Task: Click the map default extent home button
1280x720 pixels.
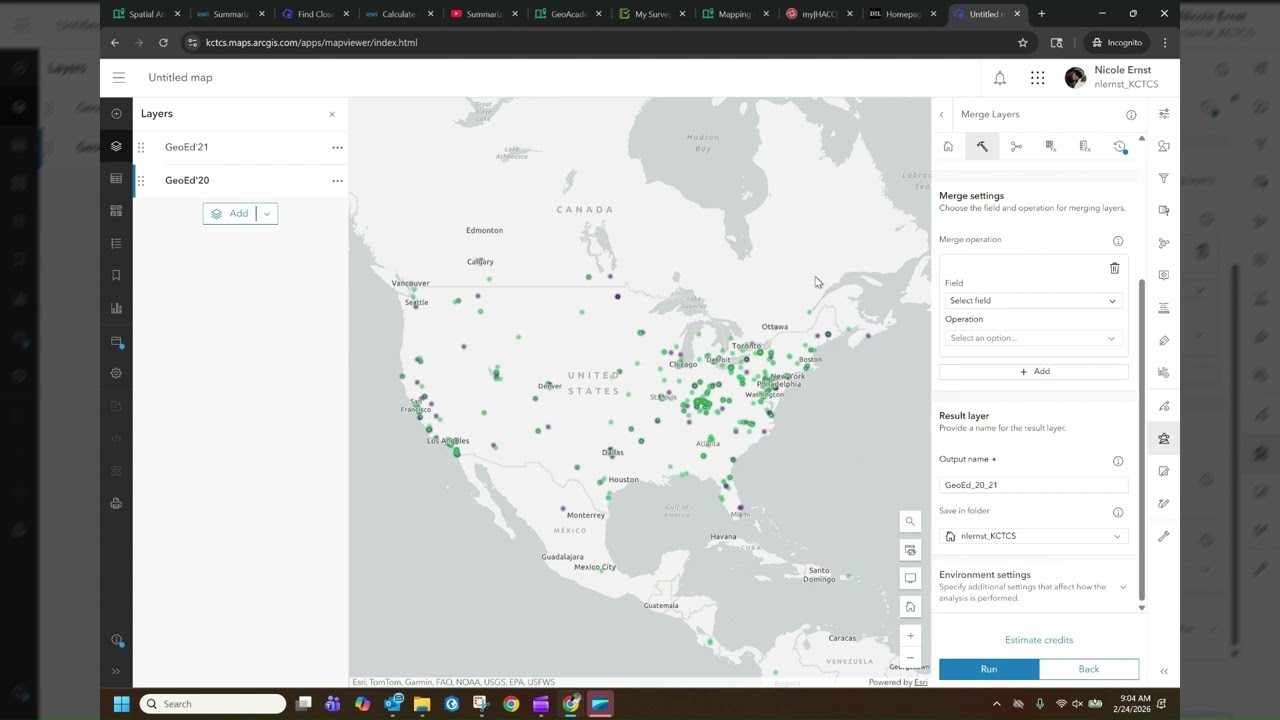Action: pos(910,606)
